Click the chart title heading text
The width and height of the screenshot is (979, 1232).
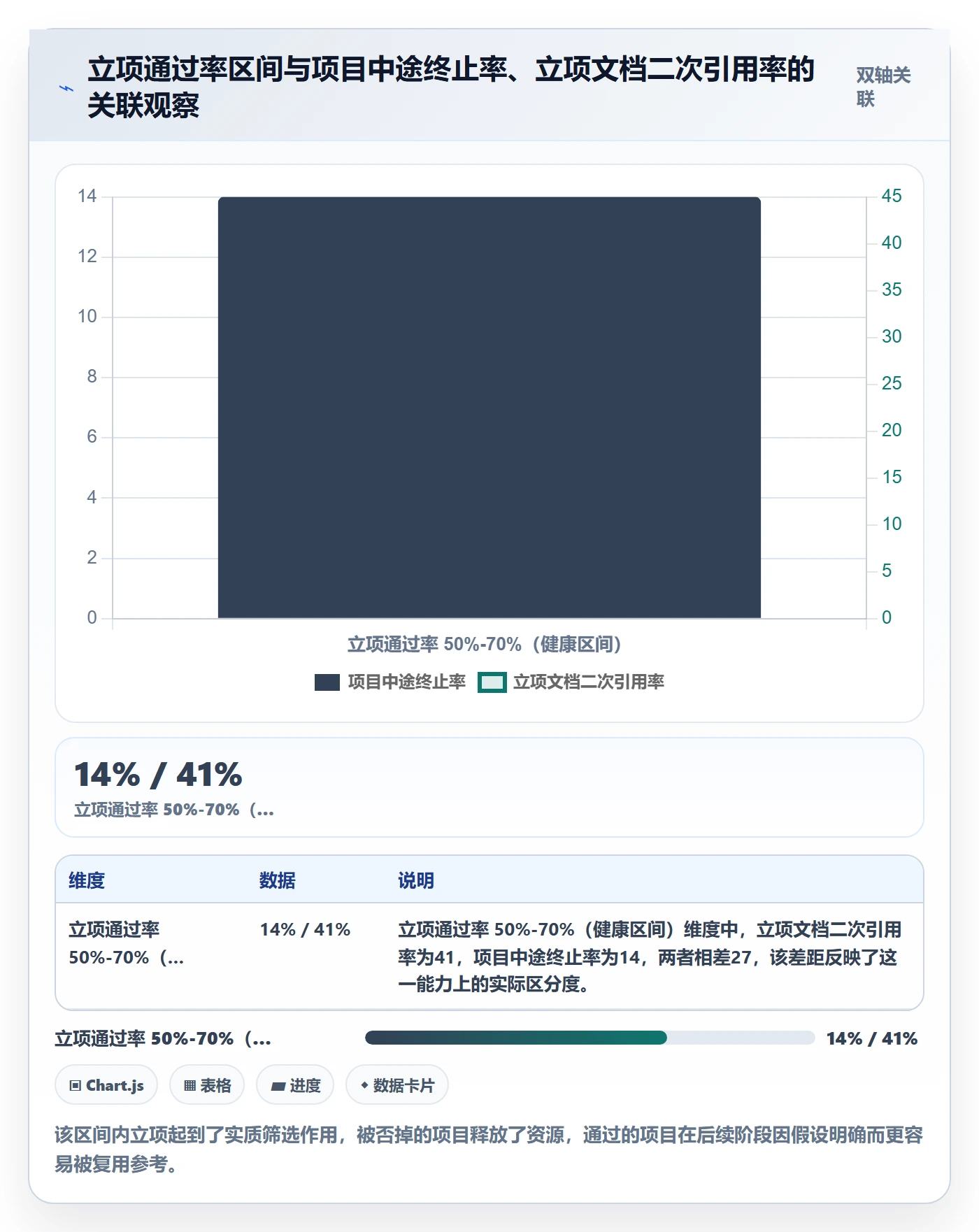[x=451, y=87]
